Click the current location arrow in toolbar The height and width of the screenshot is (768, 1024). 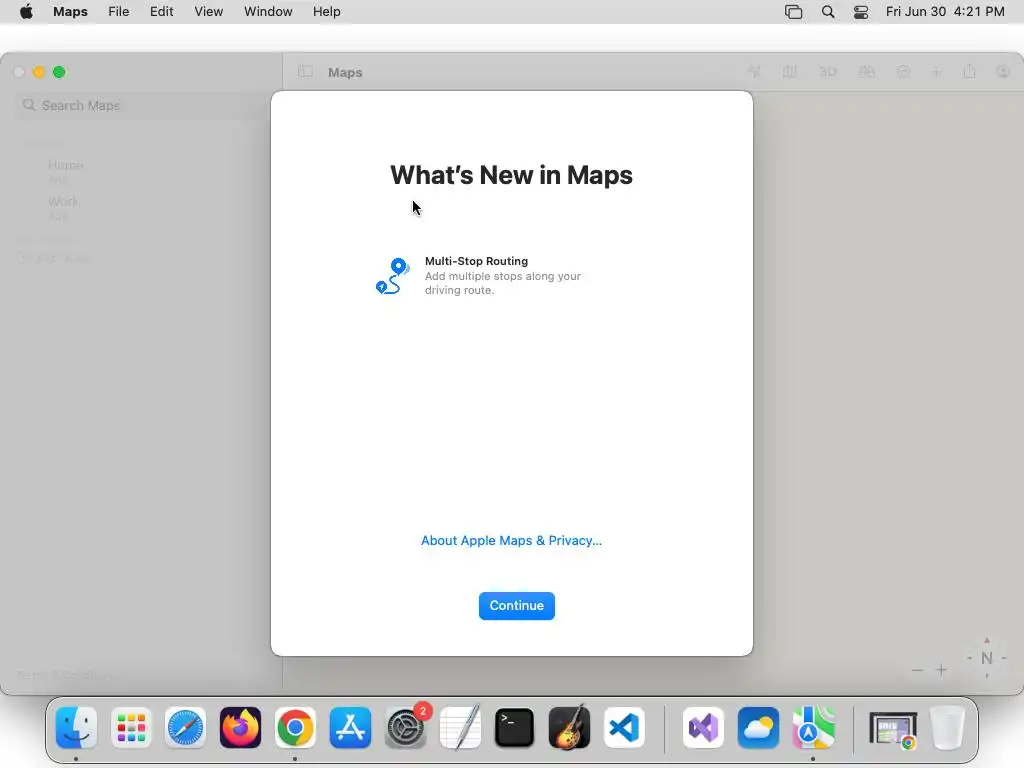(754, 72)
